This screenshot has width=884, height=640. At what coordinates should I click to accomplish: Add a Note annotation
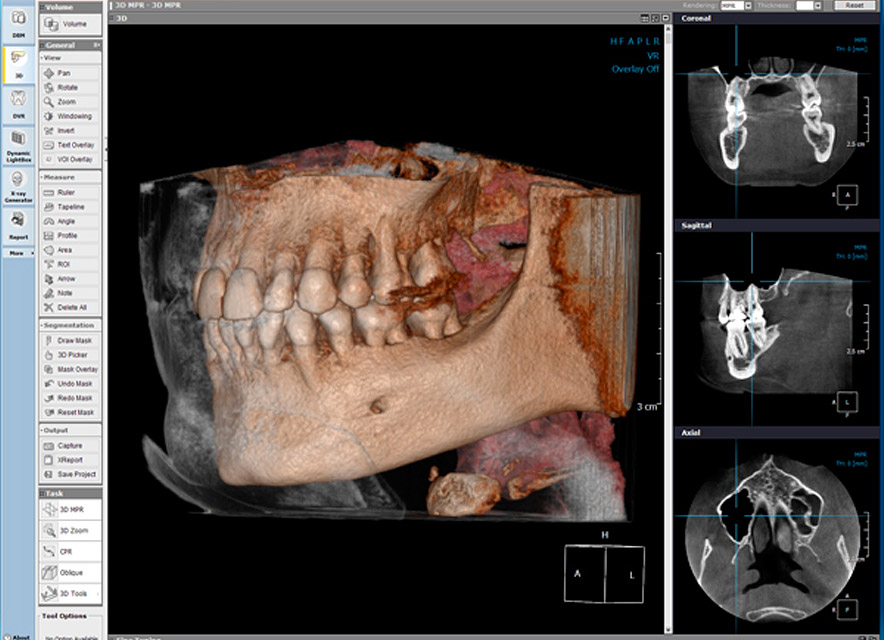(70, 293)
